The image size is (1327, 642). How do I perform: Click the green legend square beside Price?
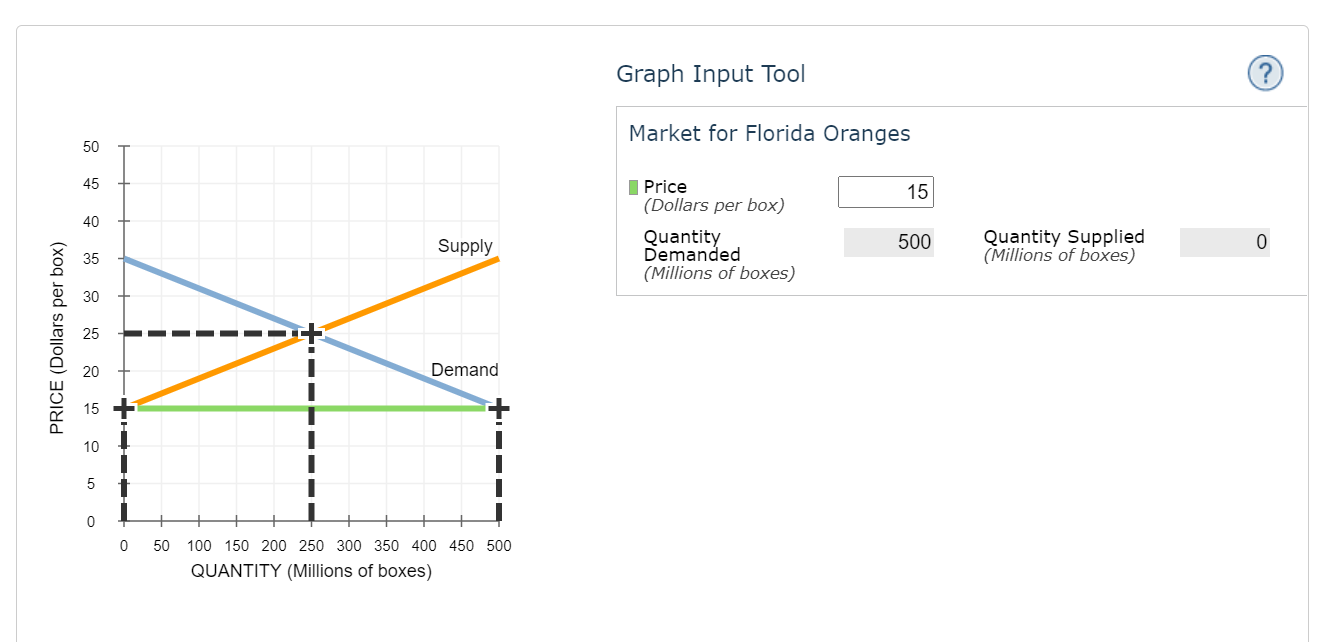pyautogui.click(x=631, y=187)
